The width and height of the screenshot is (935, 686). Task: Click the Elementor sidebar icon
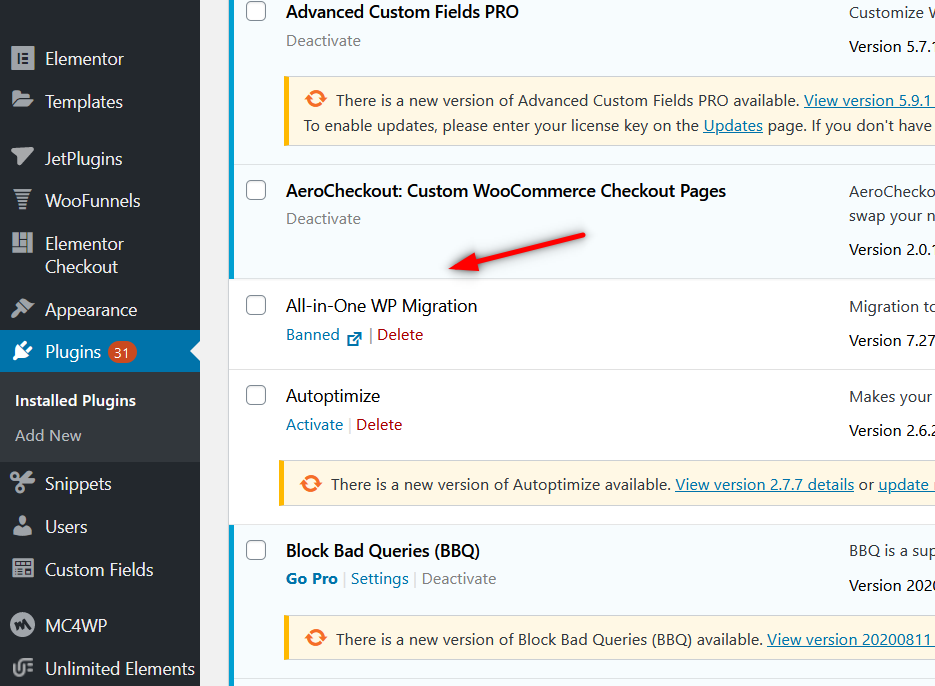click(23, 59)
